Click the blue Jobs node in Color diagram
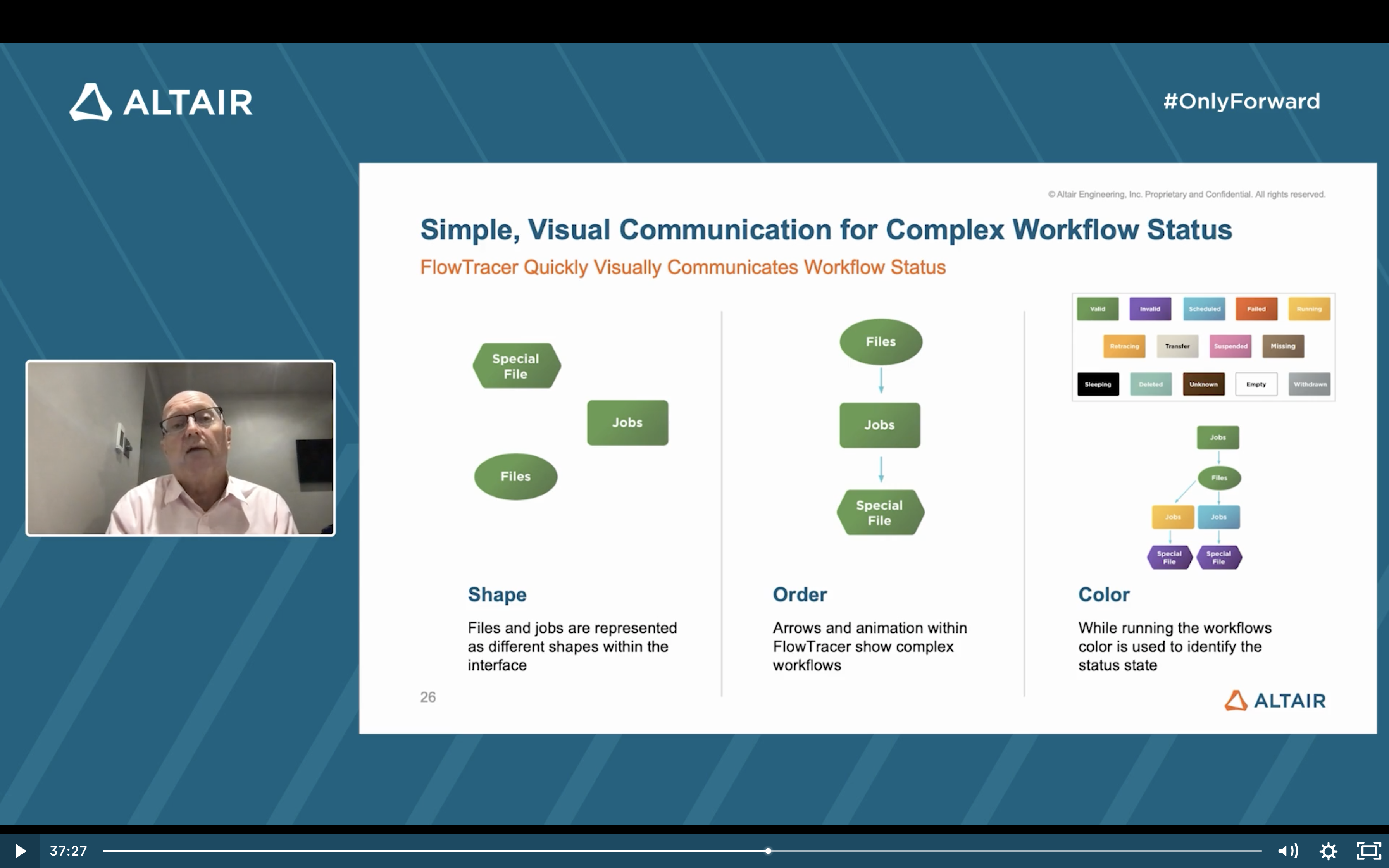This screenshot has width=1389, height=868. tap(1218, 517)
